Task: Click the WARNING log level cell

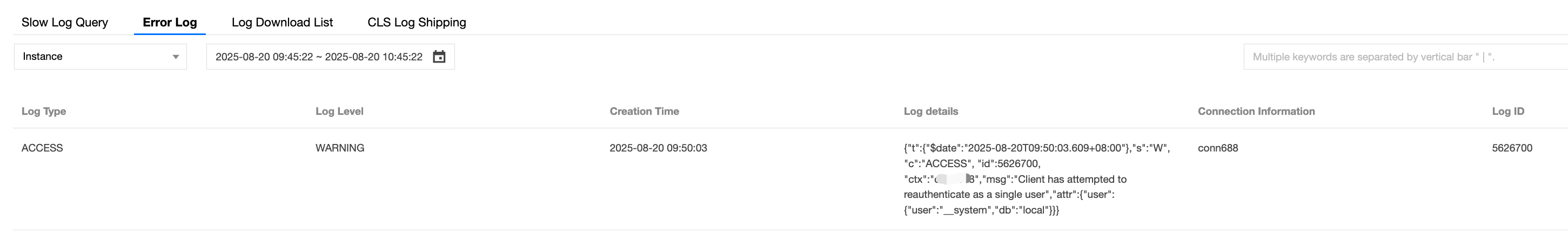Action: 340,148
